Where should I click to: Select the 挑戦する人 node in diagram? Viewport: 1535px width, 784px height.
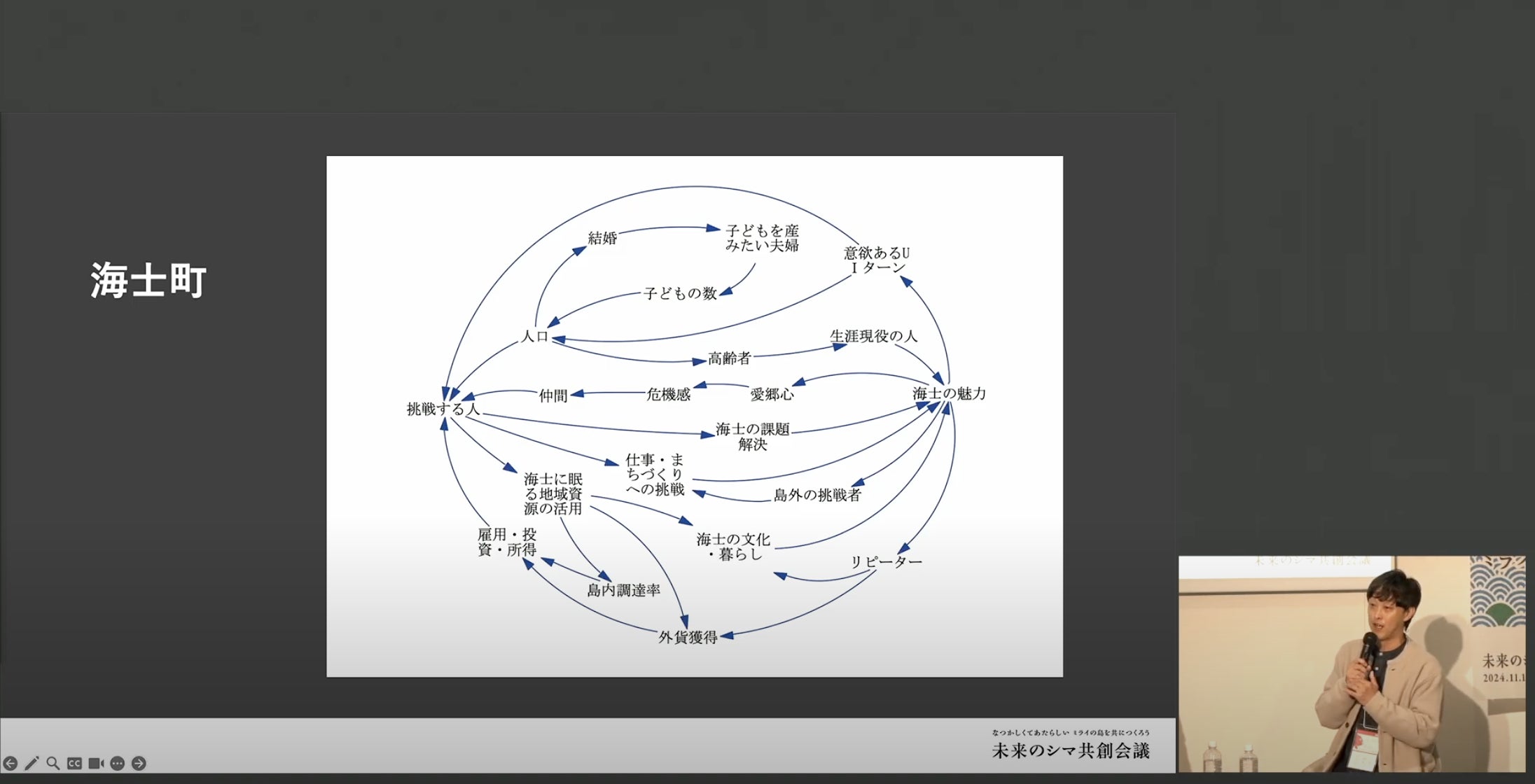[443, 409]
